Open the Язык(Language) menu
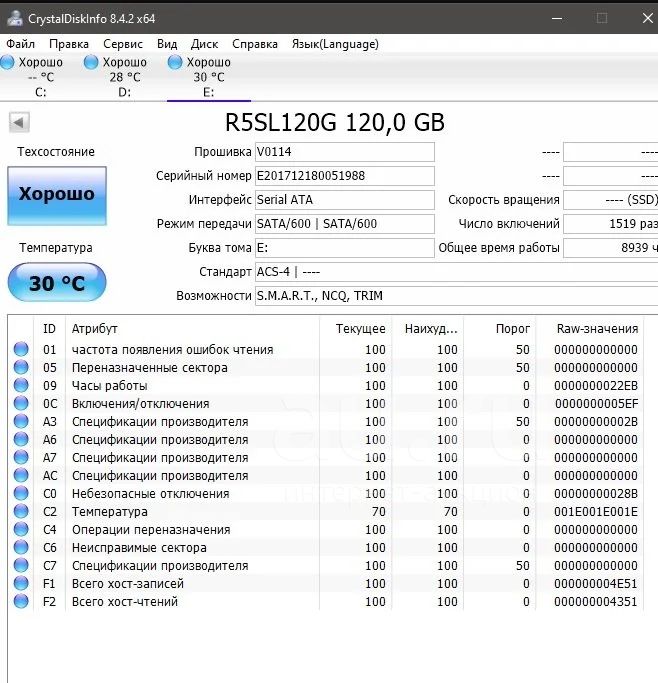 pyautogui.click(x=335, y=44)
